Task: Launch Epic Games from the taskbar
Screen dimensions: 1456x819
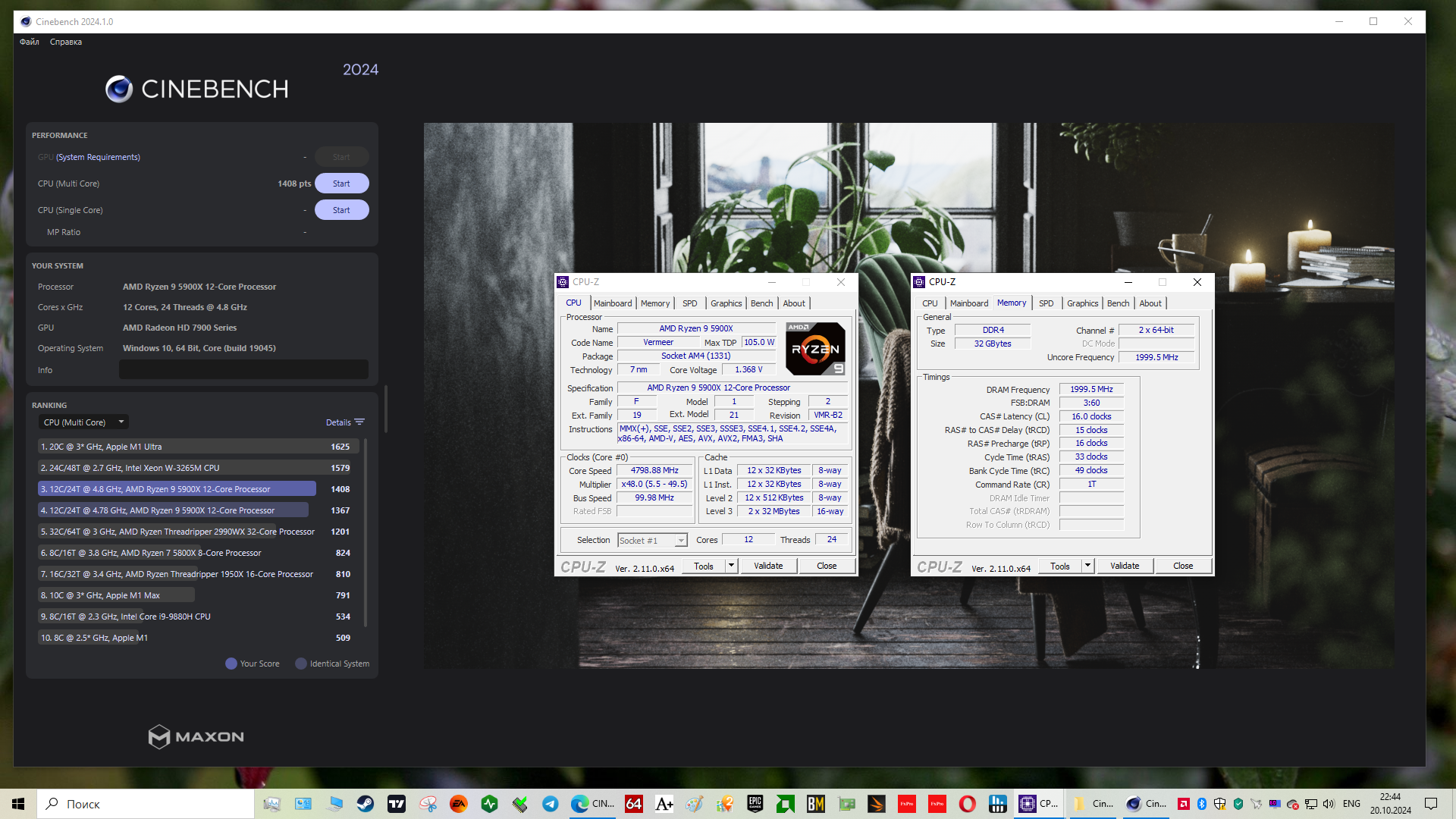Action: (x=755, y=804)
